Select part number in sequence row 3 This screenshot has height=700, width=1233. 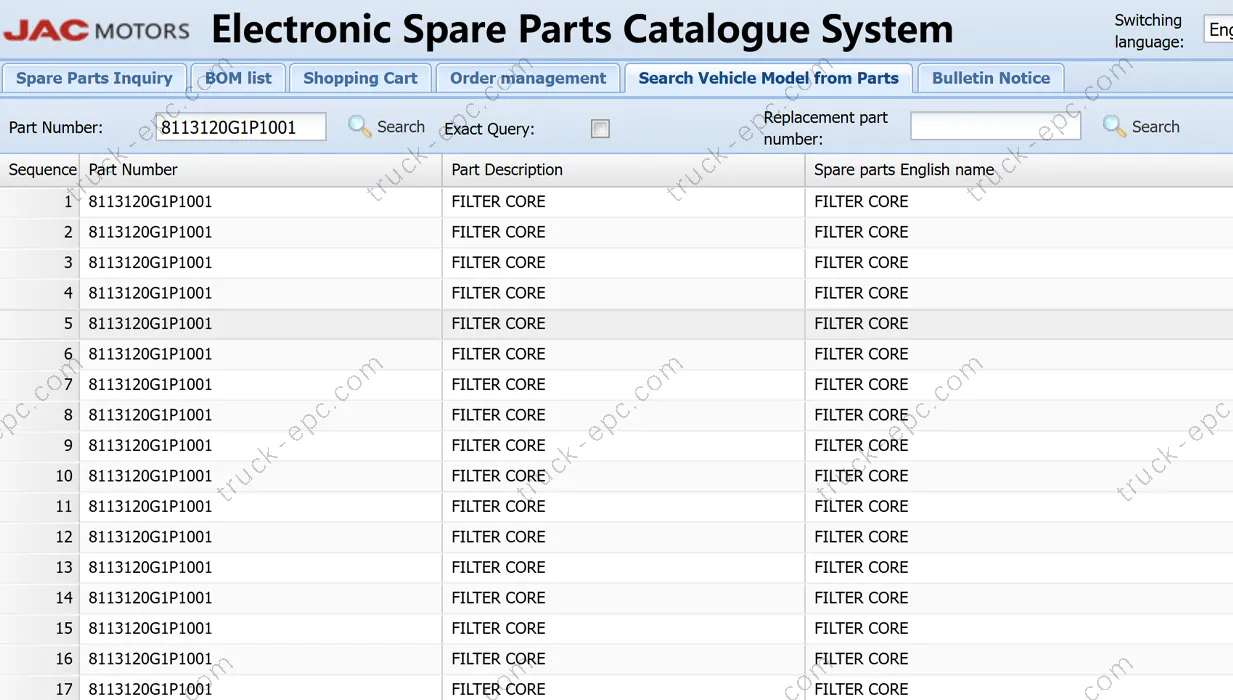(150, 263)
